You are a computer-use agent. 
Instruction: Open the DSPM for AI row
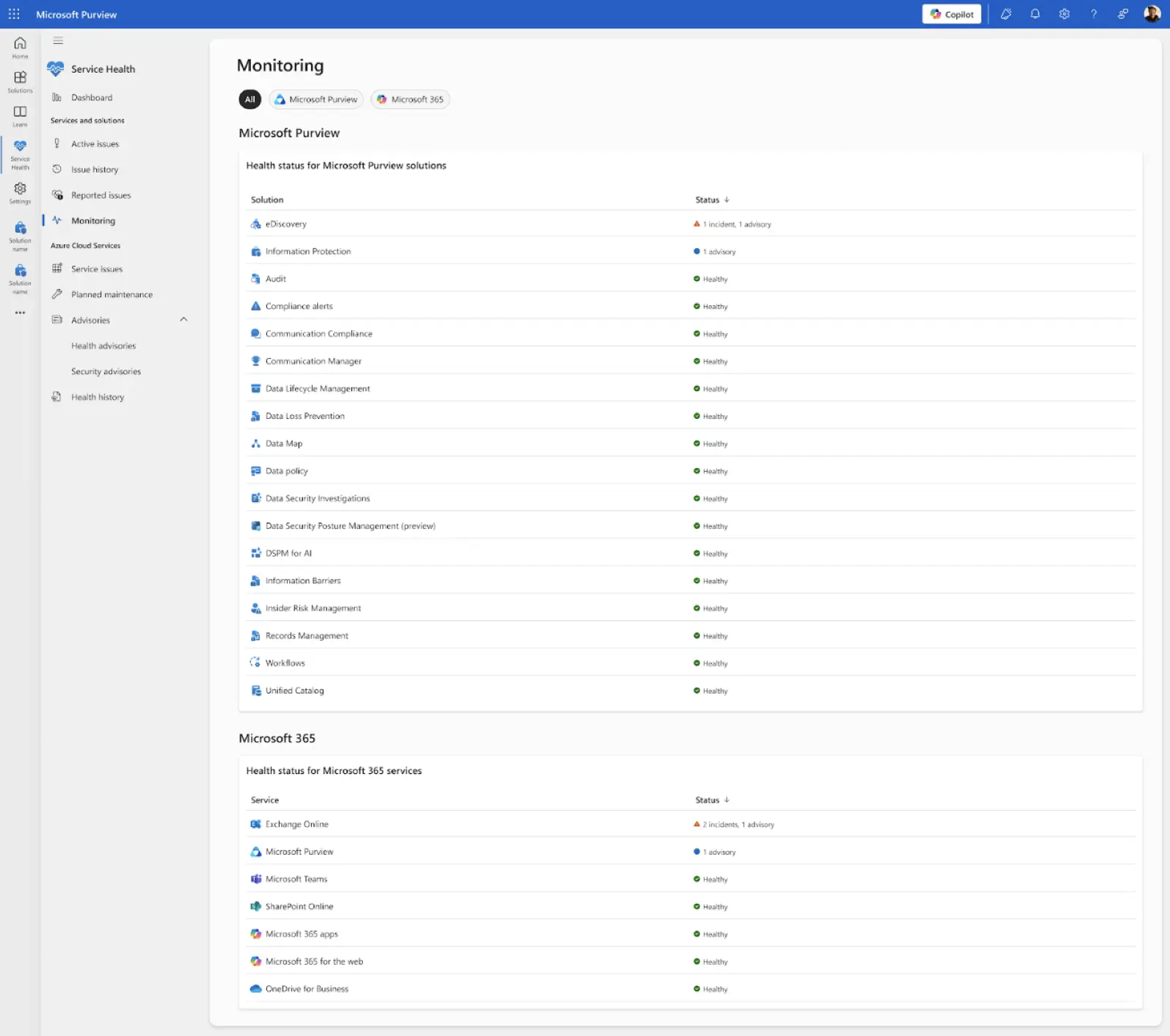click(691, 553)
